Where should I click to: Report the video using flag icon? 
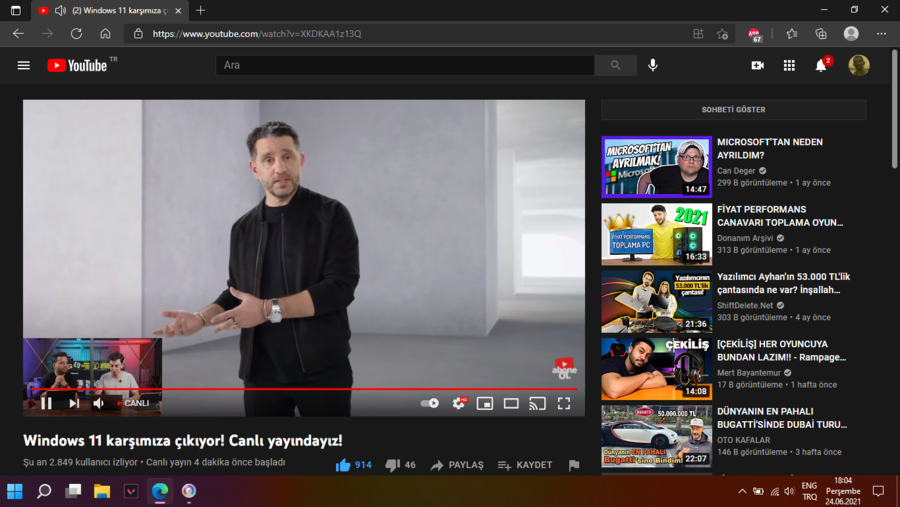tap(573, 465)
